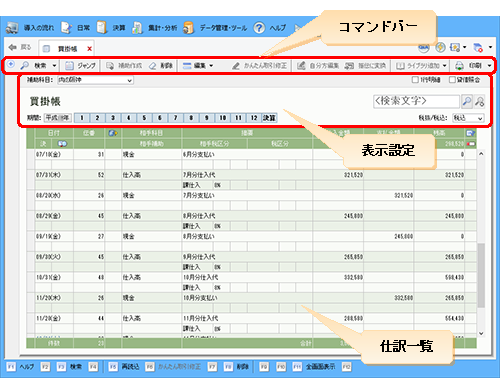Click the 決算 period button
This screenshot has width=500, height=378.
(x=269, y=118)
